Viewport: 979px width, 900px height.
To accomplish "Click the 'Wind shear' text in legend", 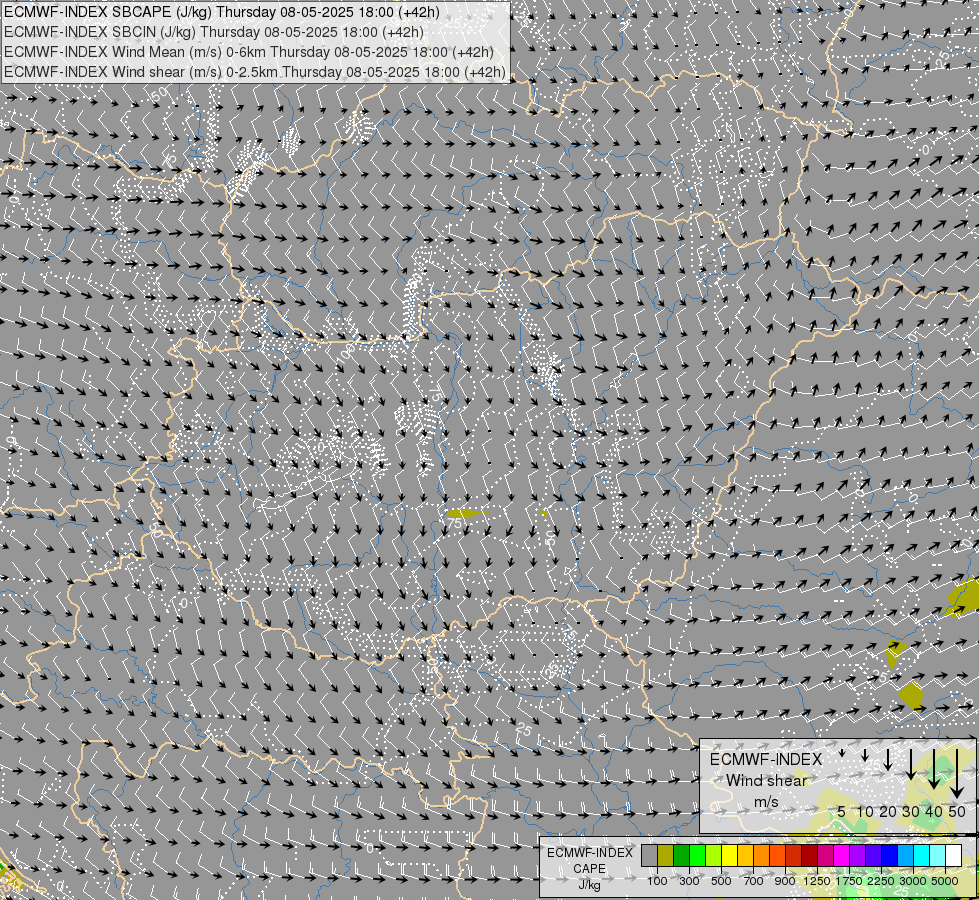I will tap(767, 781).
